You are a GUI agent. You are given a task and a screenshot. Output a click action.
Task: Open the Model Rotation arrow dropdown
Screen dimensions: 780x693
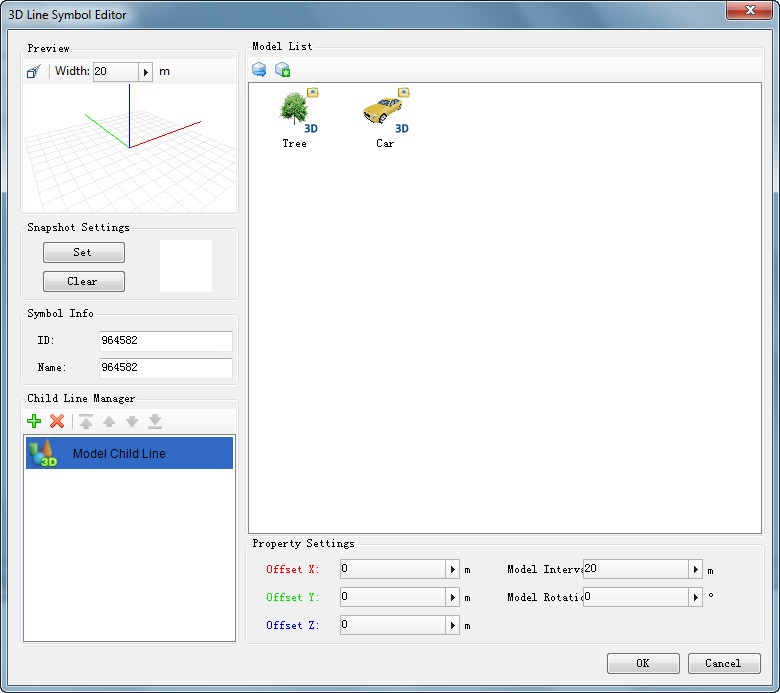[x=695, y=597]
